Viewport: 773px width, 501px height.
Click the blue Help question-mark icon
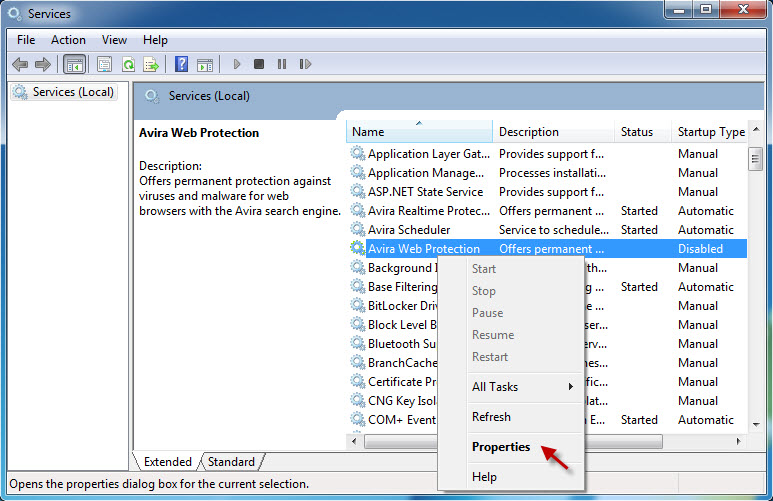coord(181,64)
